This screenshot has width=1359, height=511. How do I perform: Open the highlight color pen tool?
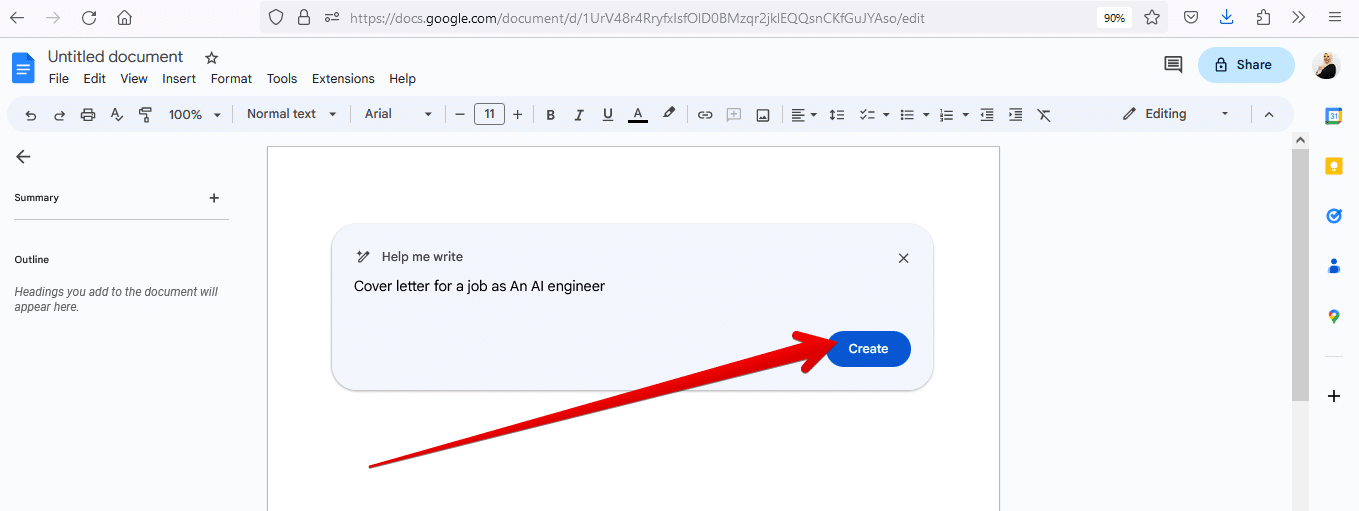tap(669, 114)
